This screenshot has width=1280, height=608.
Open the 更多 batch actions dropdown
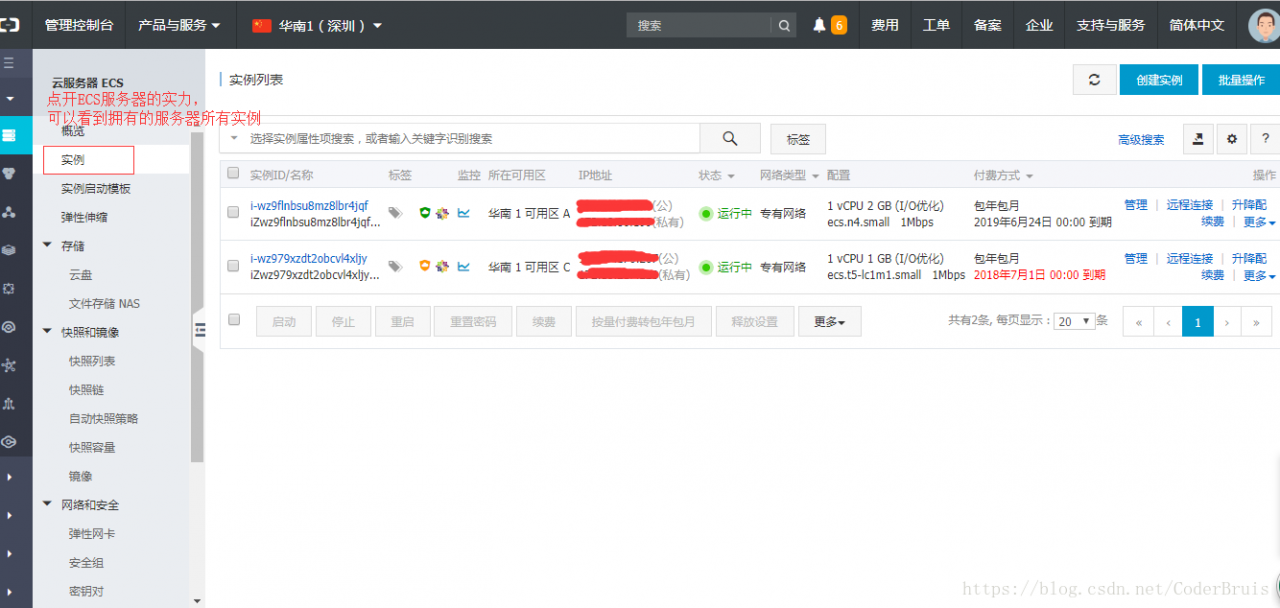coord(829,322)
